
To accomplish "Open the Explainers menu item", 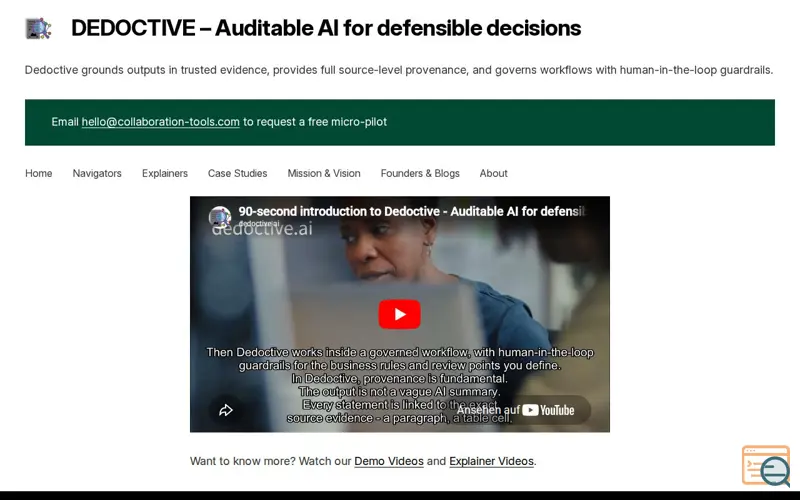I will tap(165, 173).
